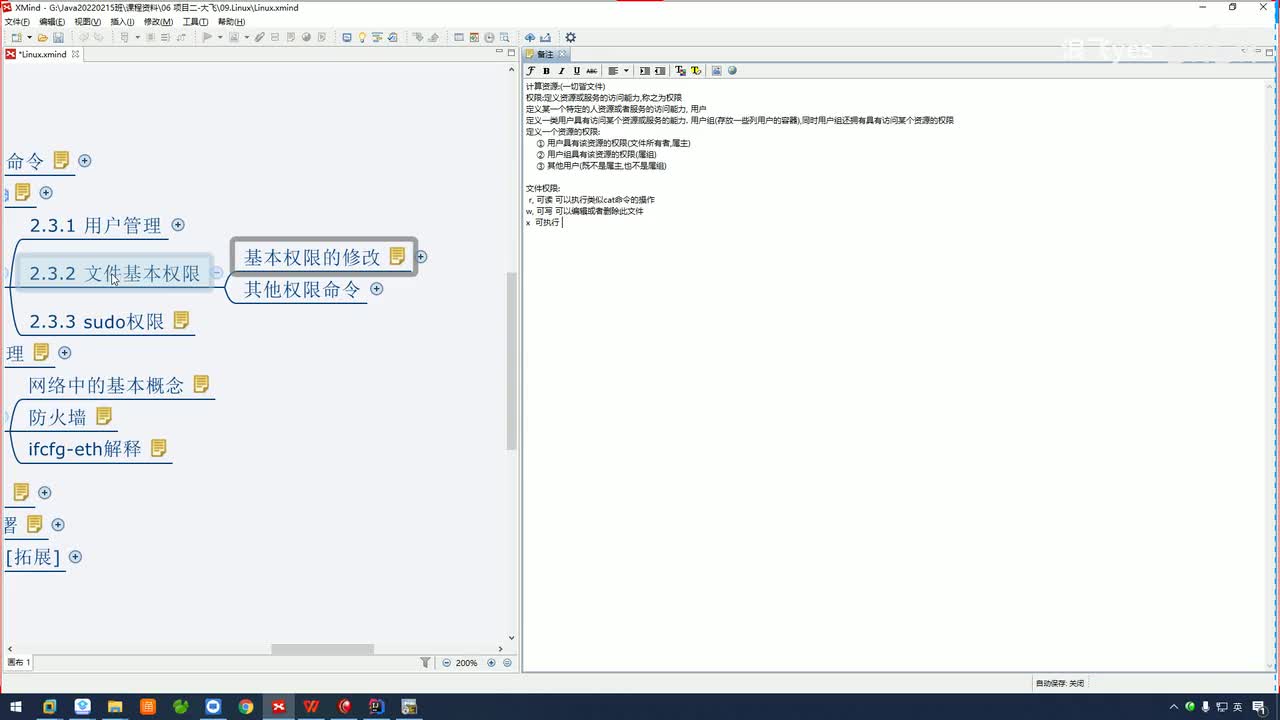Open the 编辑 menu
1280x720 pixels.
click(52, 22)
